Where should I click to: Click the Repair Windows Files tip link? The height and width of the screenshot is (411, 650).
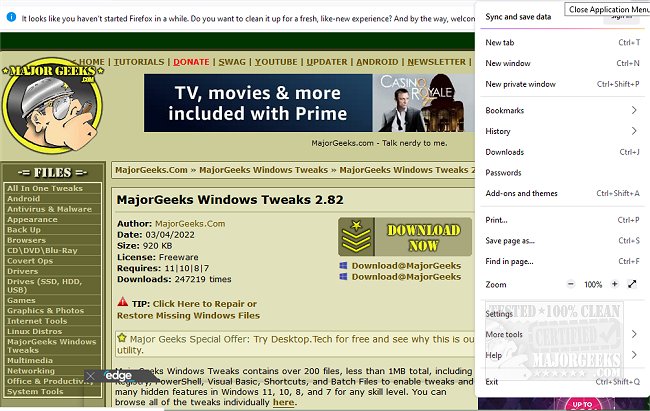tap(189, 309)
